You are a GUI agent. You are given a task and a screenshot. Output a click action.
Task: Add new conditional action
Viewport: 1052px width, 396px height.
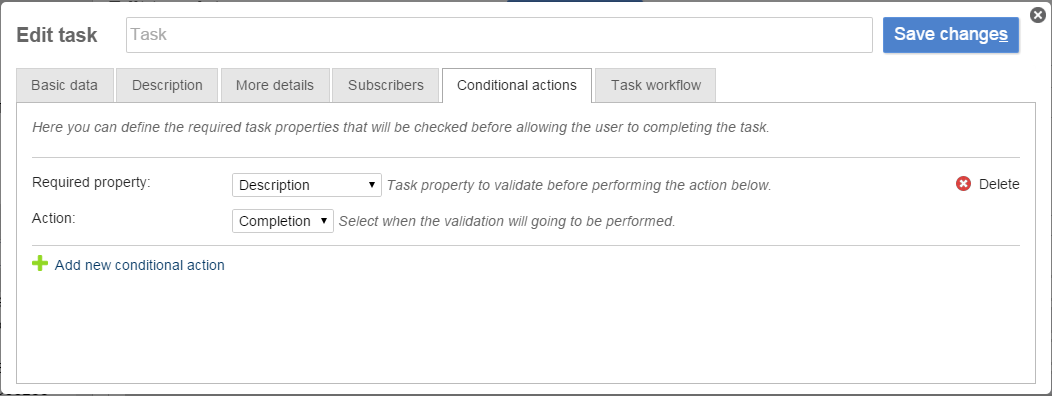point(140,265)
